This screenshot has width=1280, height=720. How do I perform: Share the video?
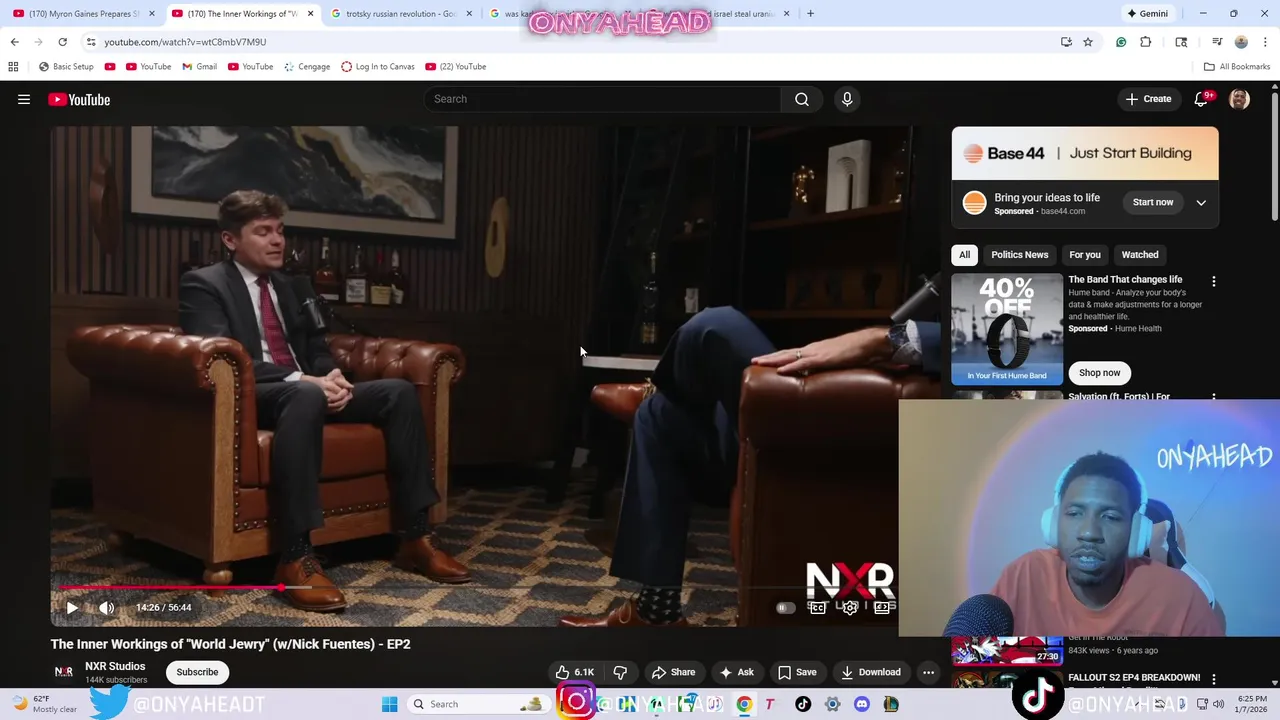click(673, 672)
